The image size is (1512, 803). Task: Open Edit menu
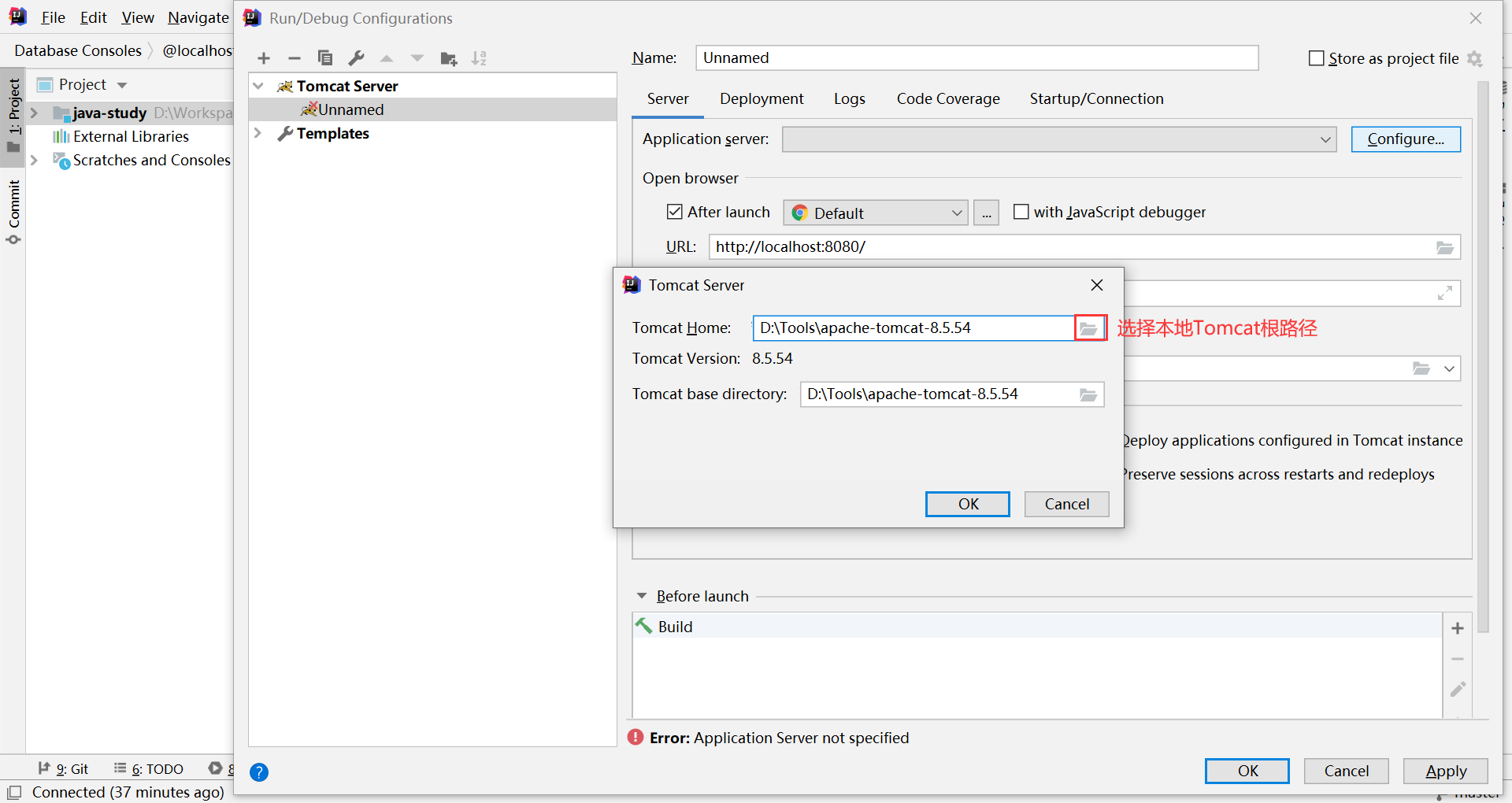(x=93, y=17)
